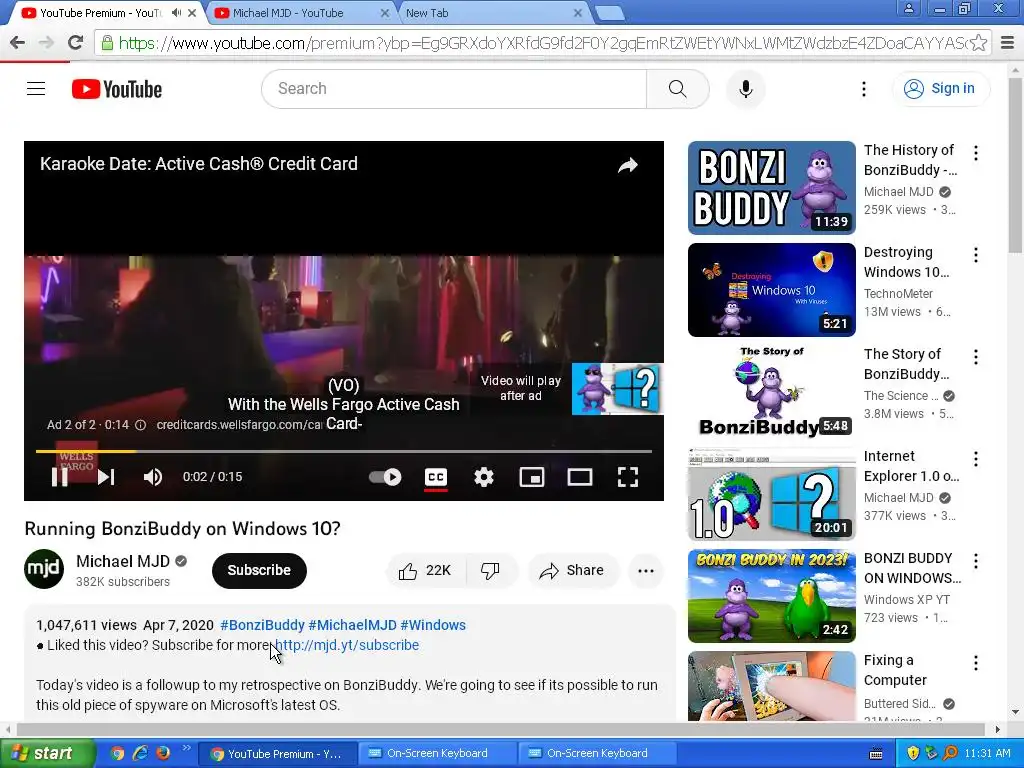Open the ad info icon
The image size is (1024, 768).
(140, 425)
